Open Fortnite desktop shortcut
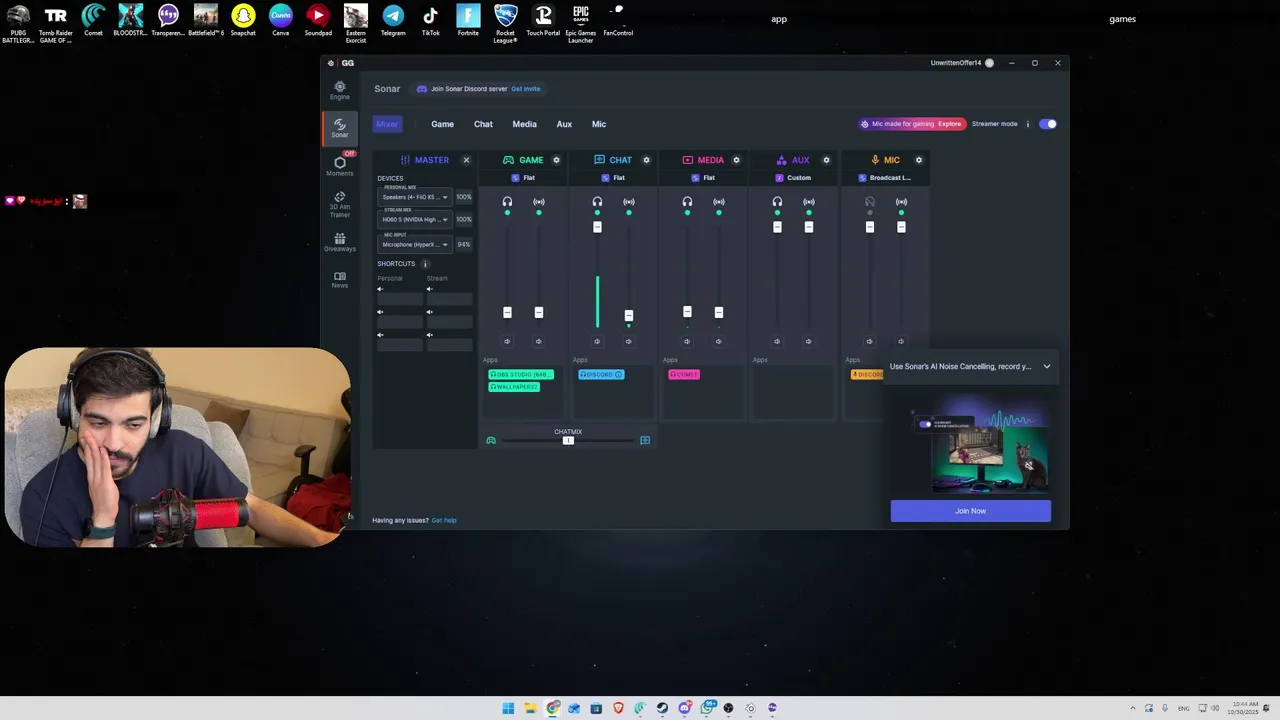The image size is (1280, 720). click(x=468, y=21)
